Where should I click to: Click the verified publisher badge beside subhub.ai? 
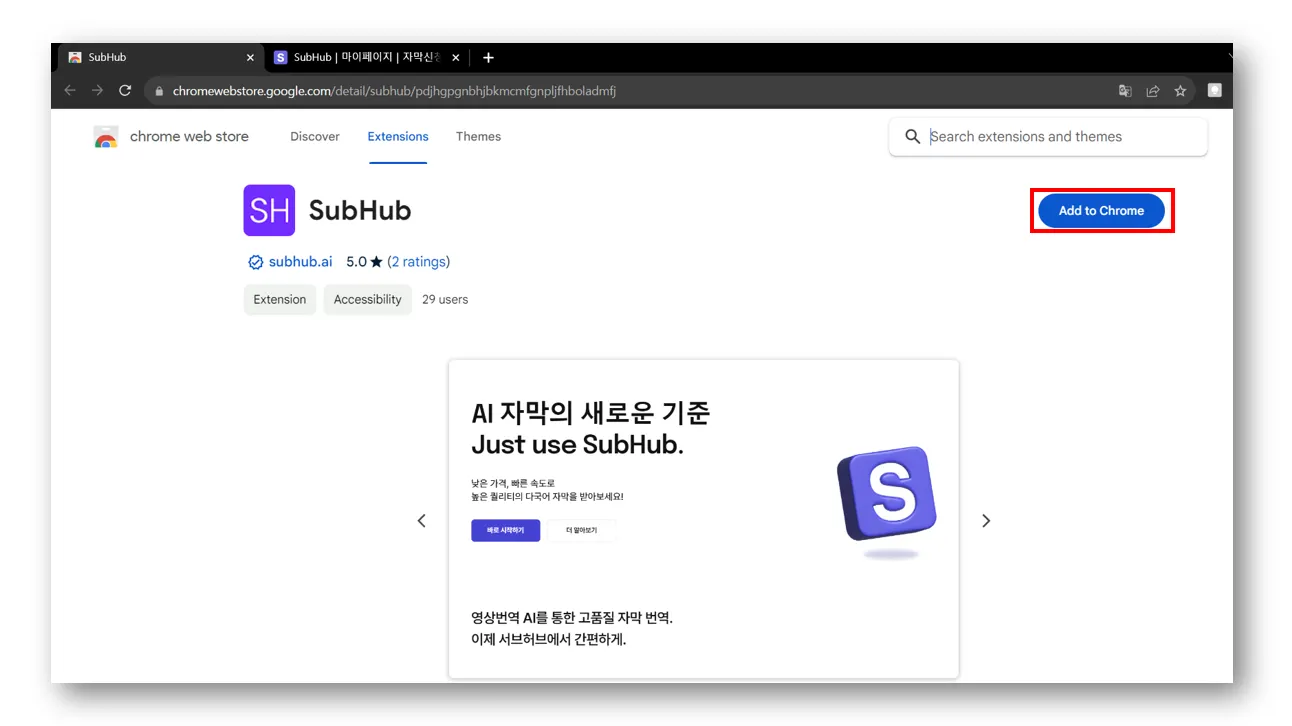[x=255, y=262]
